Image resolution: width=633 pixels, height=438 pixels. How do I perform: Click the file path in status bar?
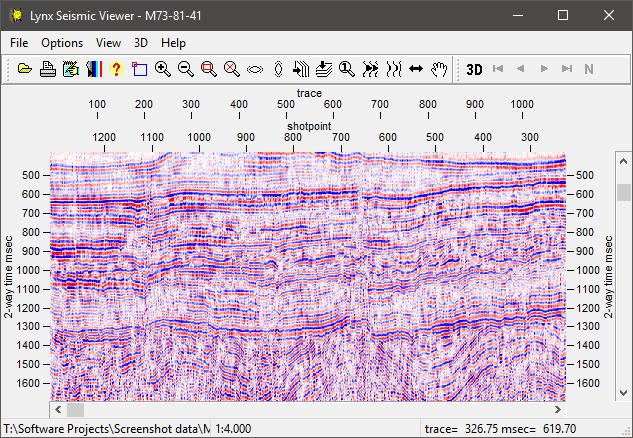[107, 429]
